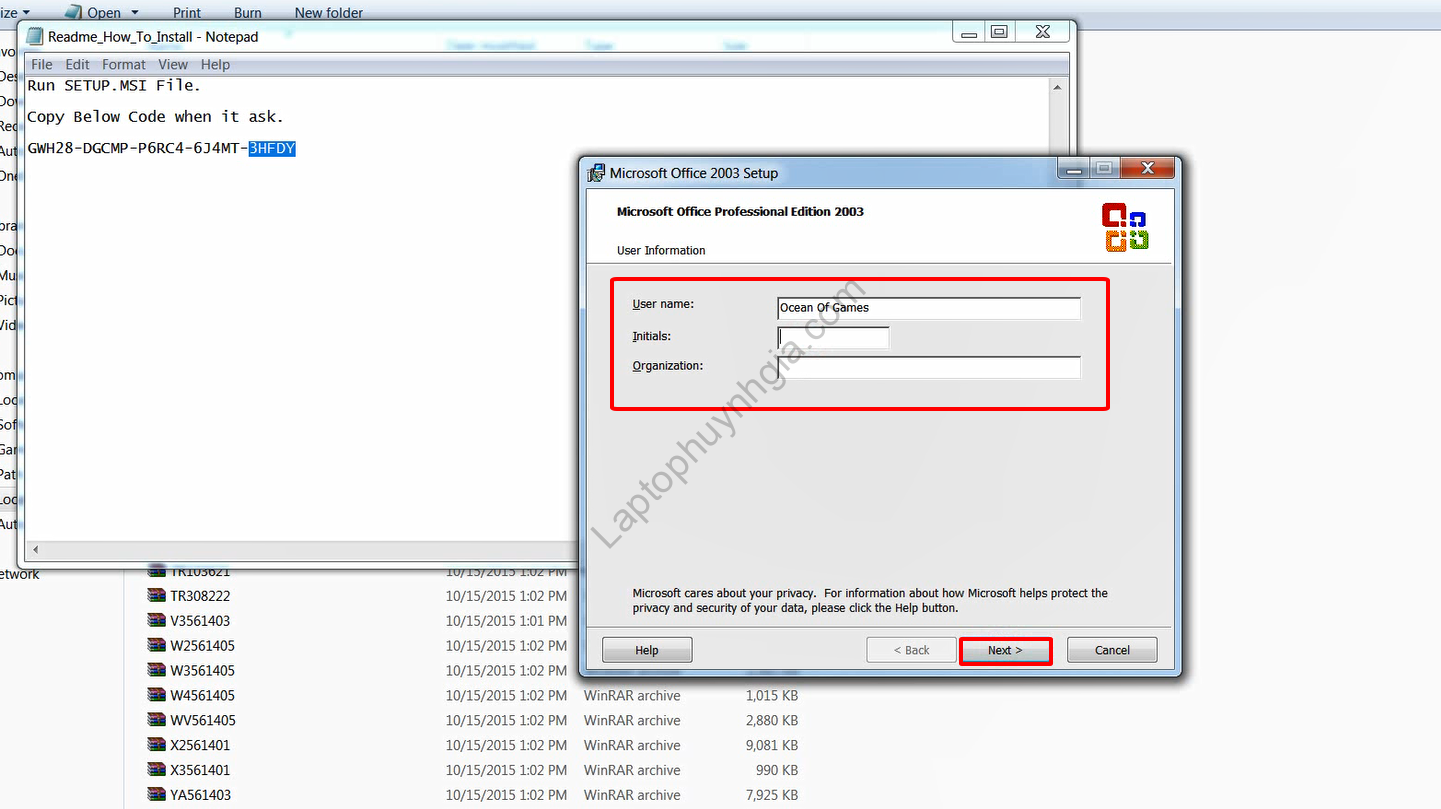
Task: Open the Format menu in Notepad
Action: coord(124,64)
